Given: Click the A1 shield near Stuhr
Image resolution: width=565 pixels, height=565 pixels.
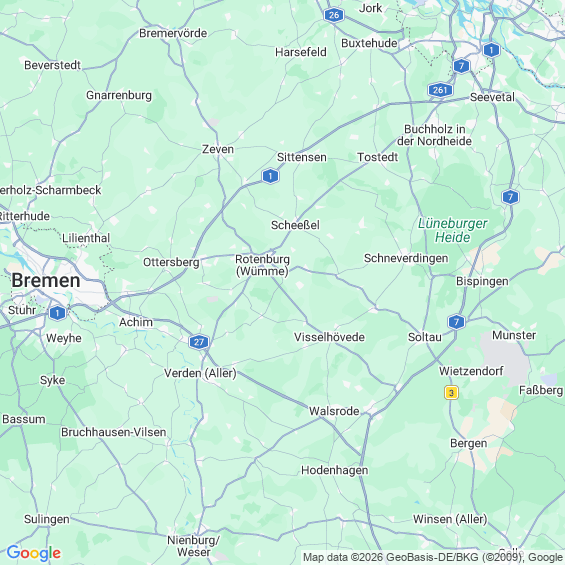Looking at the screenshot, I should 57,313.
